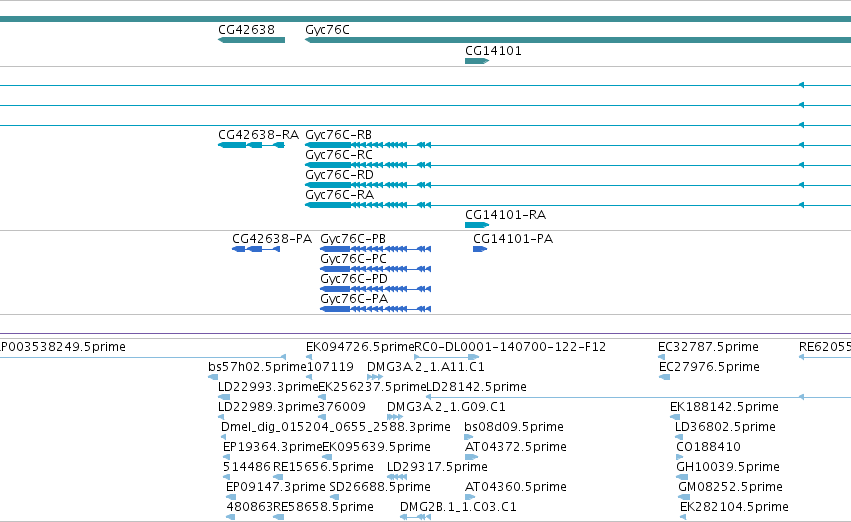Click the EP19364.3prime label
Screen dimensions: 851x522
(272, 447)
